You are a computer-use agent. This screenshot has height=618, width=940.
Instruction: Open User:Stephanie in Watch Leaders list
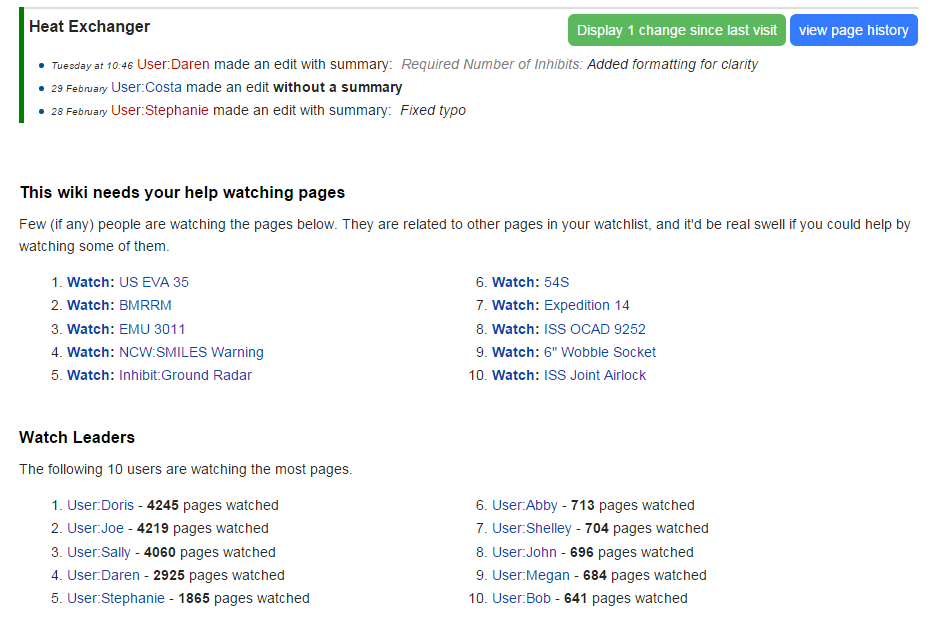click(116, 598)
